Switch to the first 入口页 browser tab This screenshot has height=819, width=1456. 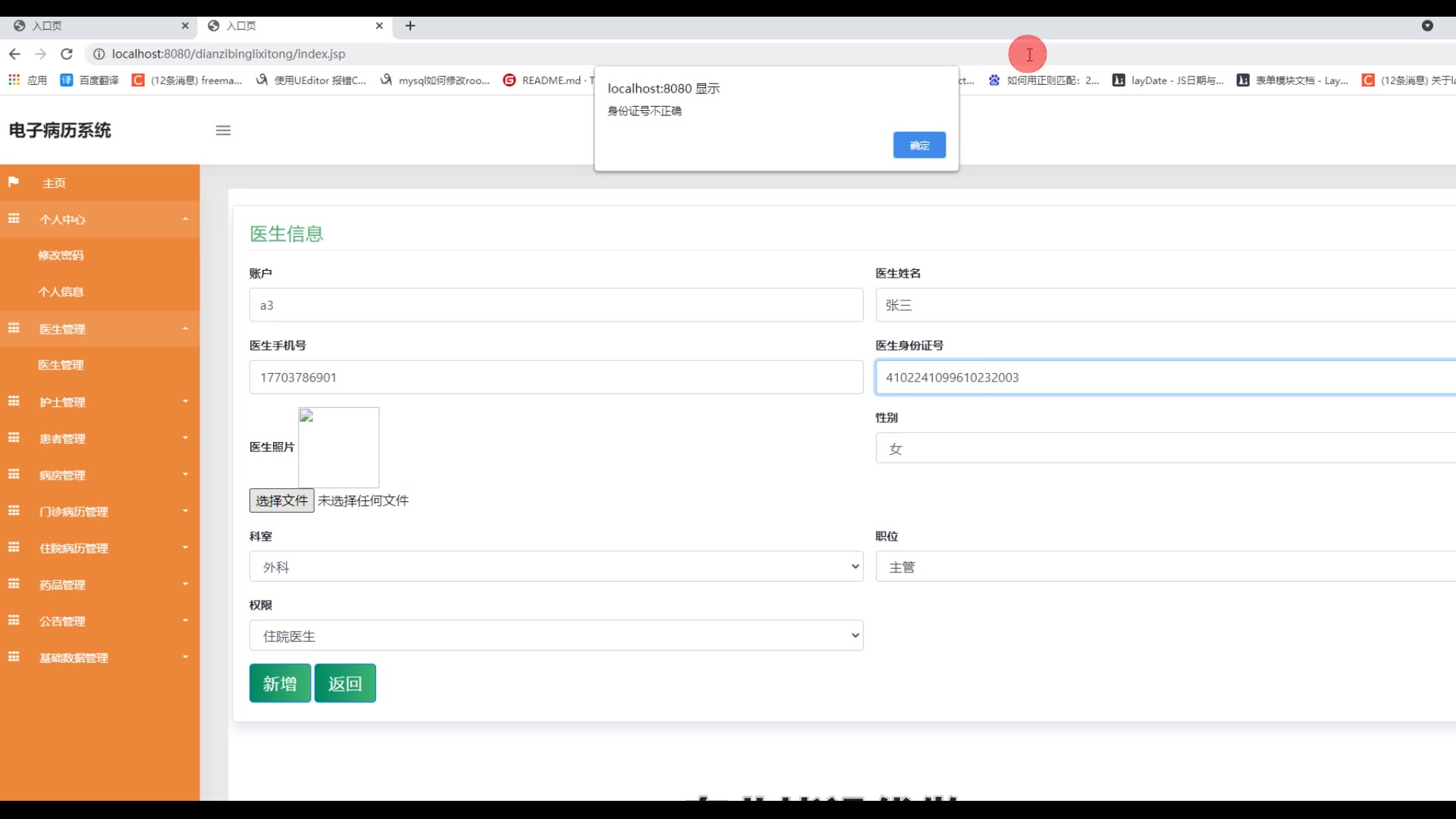[x=99, y=26]
